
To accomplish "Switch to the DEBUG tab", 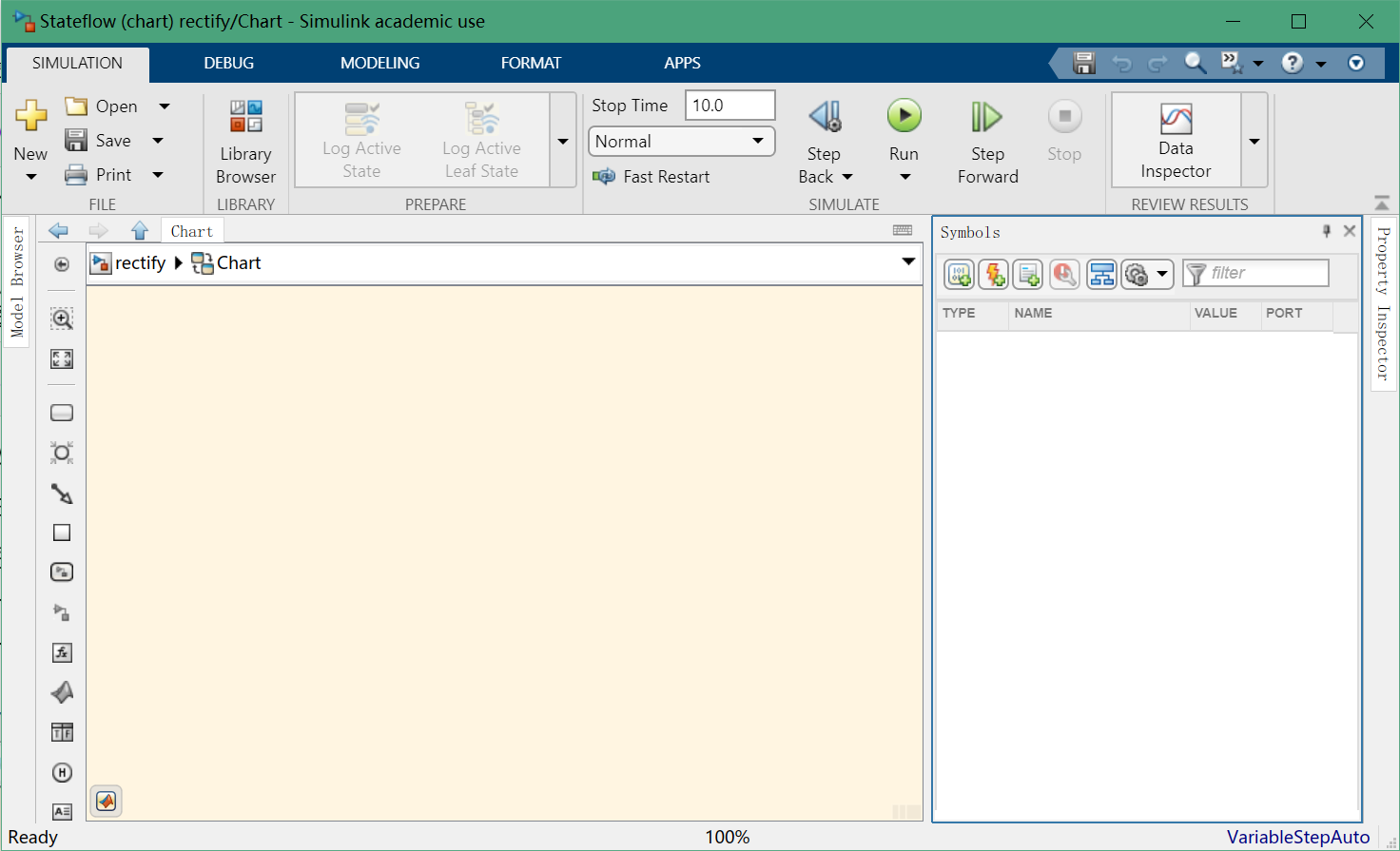I will tap(229, 63).
